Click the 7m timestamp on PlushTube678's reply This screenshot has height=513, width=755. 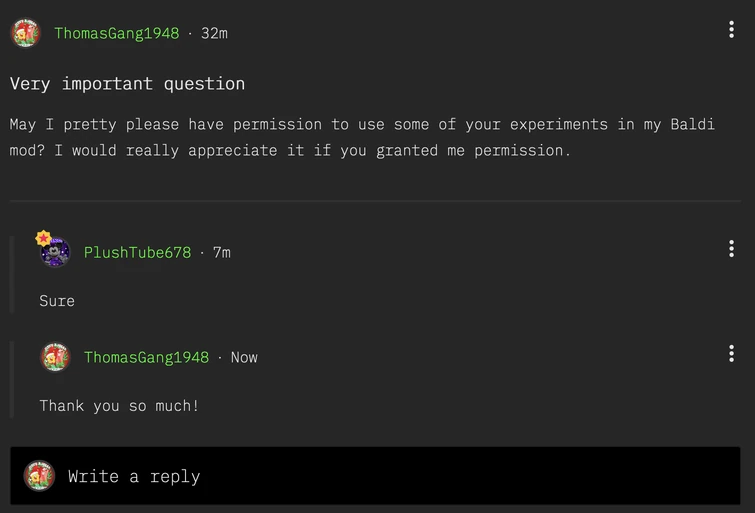pos(221,252)
